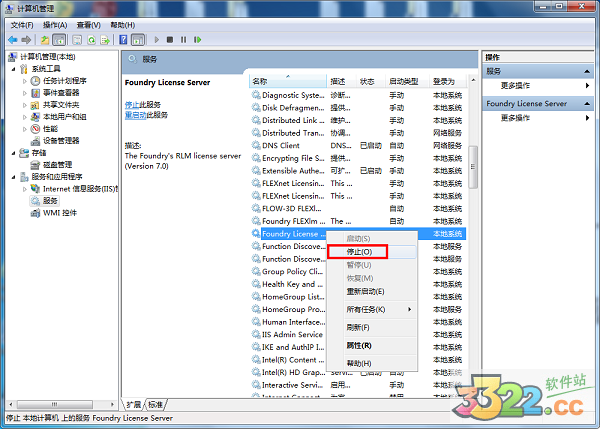Click the Export list toolbar icon

coord(105,40)
